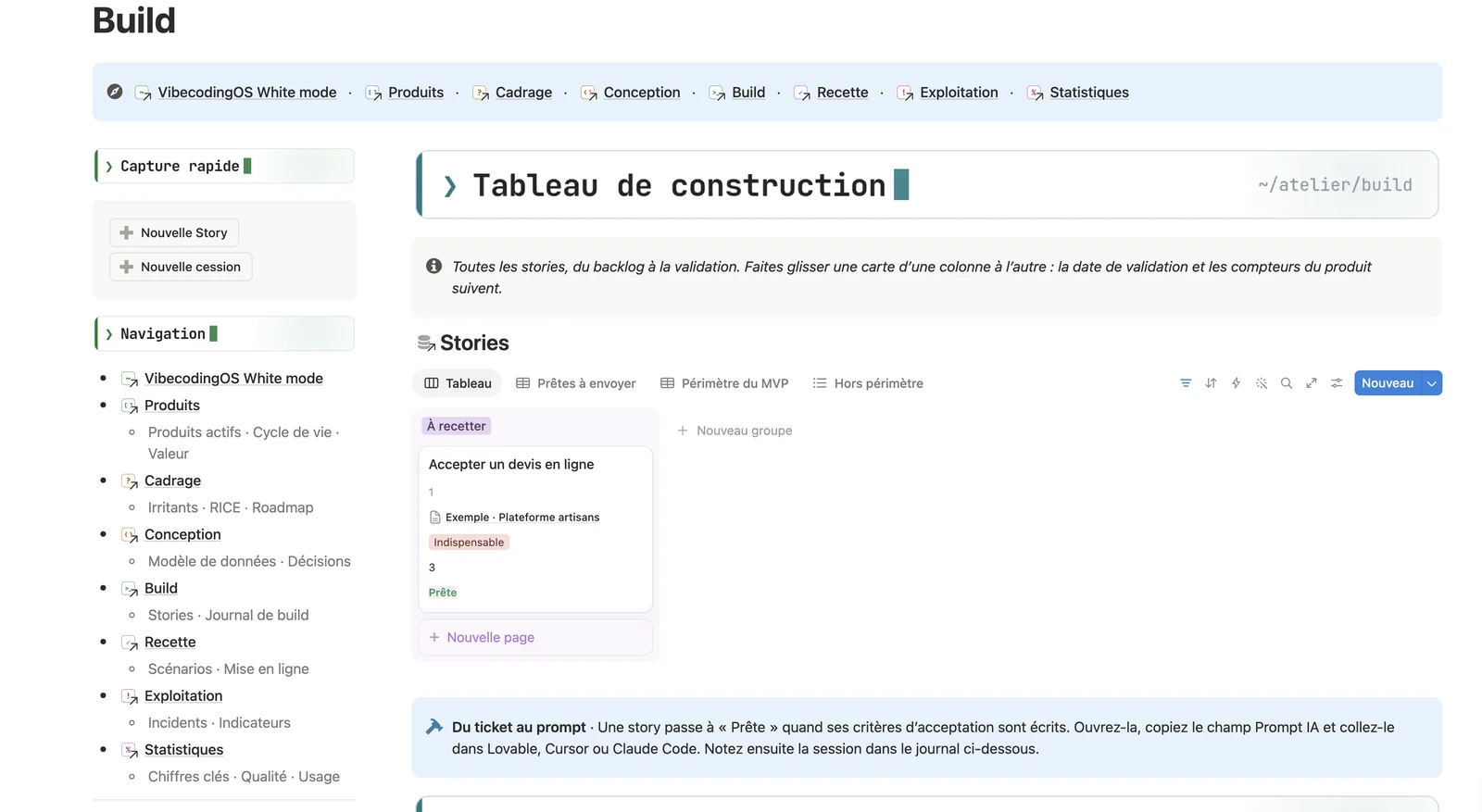Switch to the Tableau view tab
The width and height of the screenshot is (1482, 812).
point(458,383)
